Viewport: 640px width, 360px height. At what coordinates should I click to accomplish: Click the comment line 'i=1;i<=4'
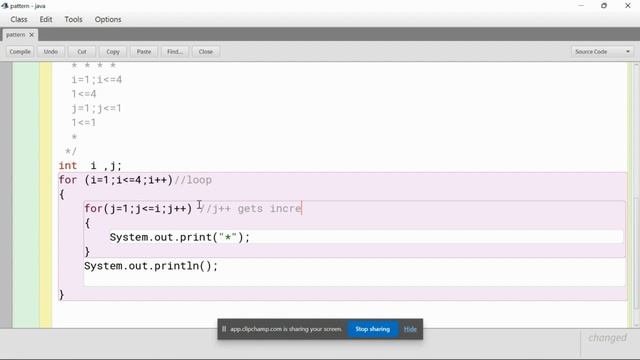coord(96,80)
